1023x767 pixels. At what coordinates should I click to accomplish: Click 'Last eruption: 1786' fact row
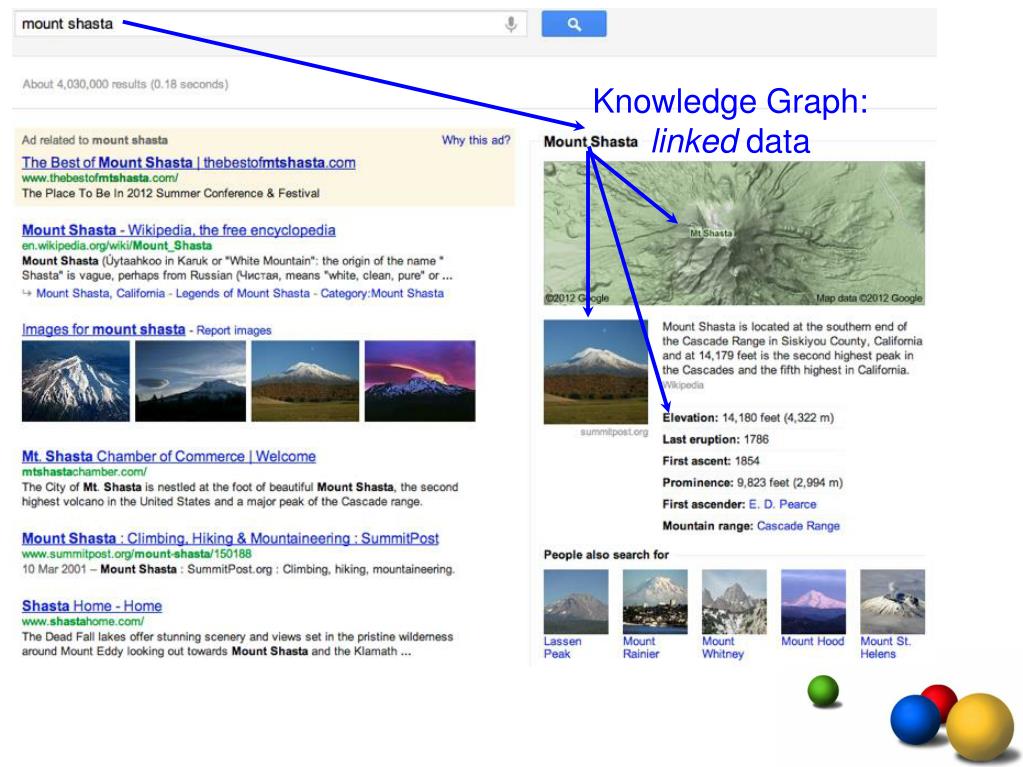pyautogui.click(x=715, y=439)
